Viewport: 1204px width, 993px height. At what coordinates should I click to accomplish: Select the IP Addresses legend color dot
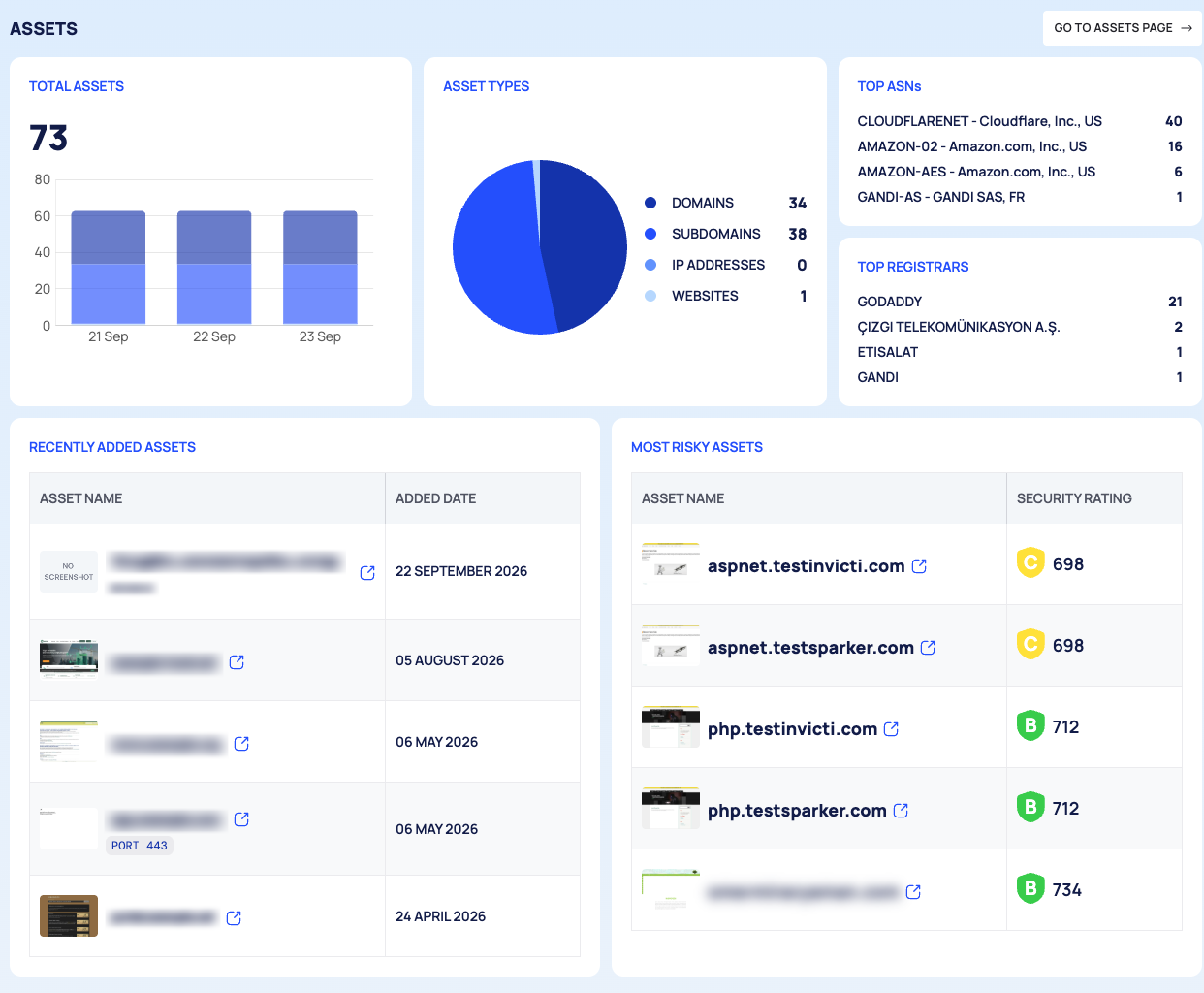[650, 265]
